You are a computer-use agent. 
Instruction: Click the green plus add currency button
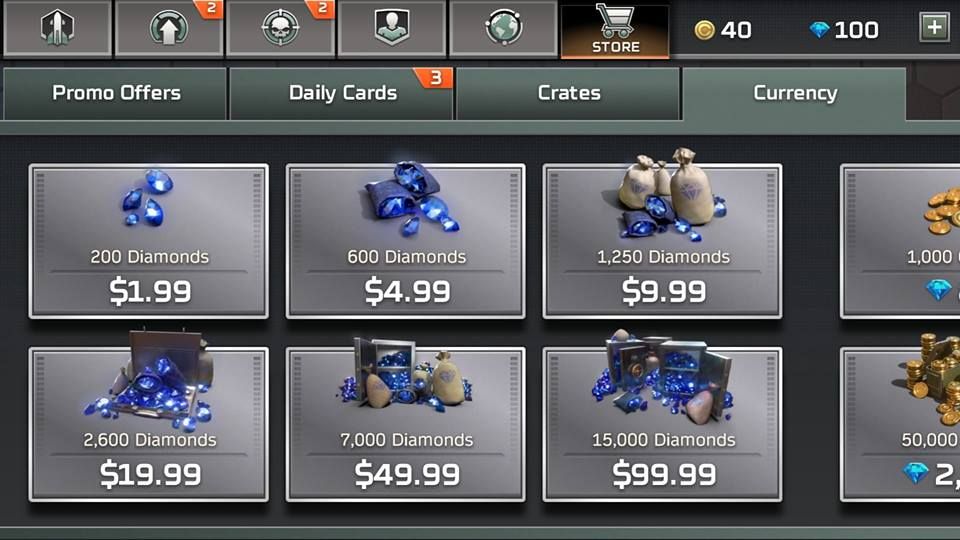(x=934, y=28)
